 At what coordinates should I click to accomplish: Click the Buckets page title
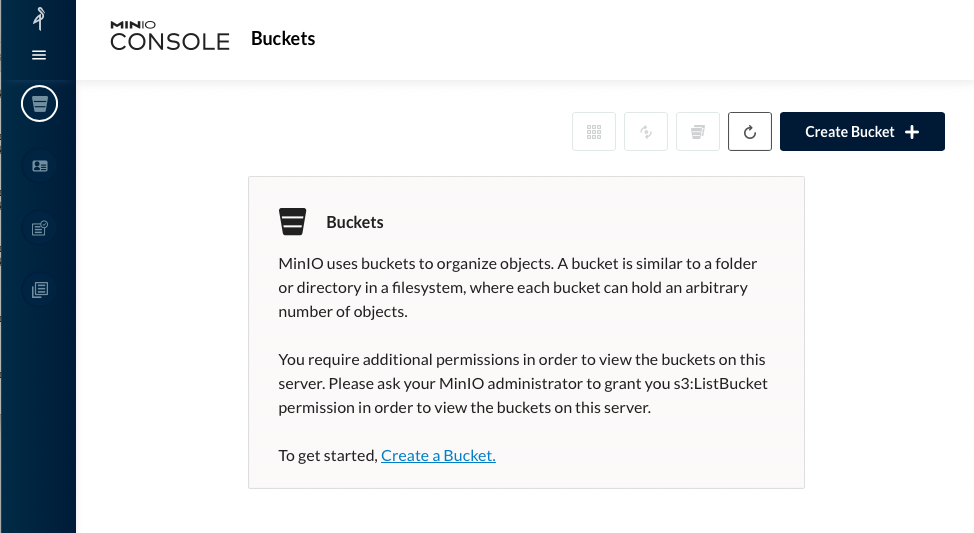coord(283,39)
